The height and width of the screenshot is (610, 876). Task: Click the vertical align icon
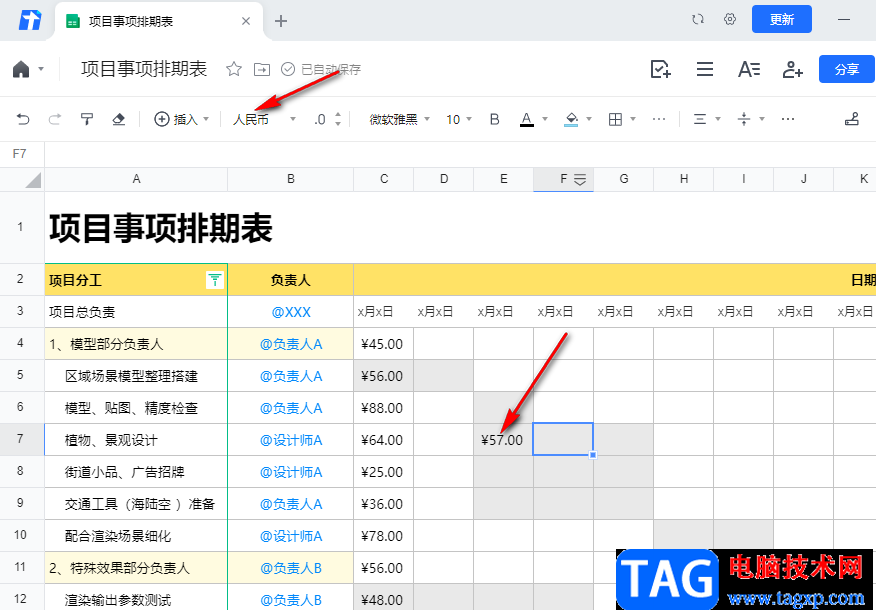click(x=744, y=119)
